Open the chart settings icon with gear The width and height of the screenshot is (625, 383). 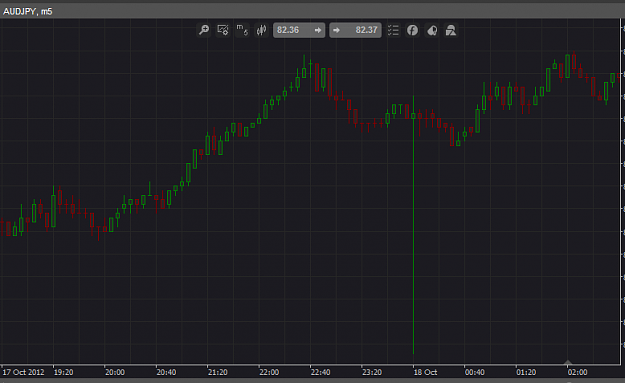coord(223,30)
